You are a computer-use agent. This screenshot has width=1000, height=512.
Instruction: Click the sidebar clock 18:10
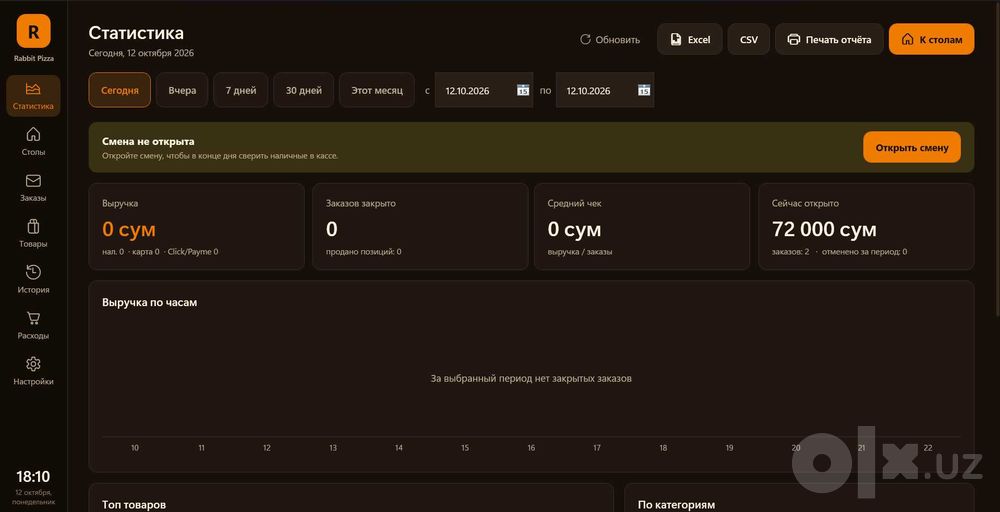(x=33, y=476)
